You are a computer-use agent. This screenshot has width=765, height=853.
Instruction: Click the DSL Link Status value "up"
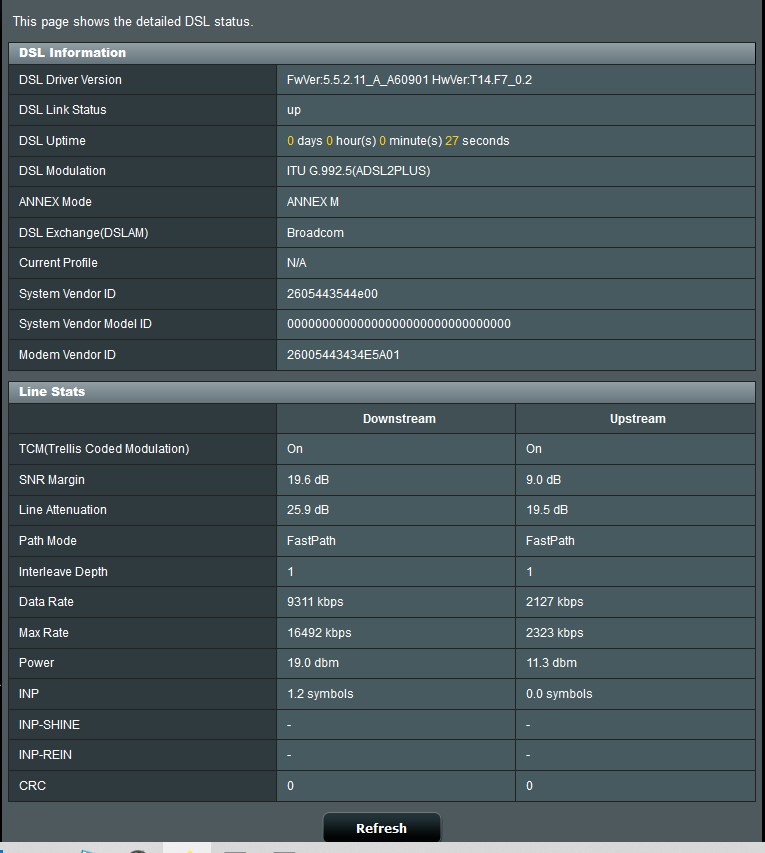294,110
